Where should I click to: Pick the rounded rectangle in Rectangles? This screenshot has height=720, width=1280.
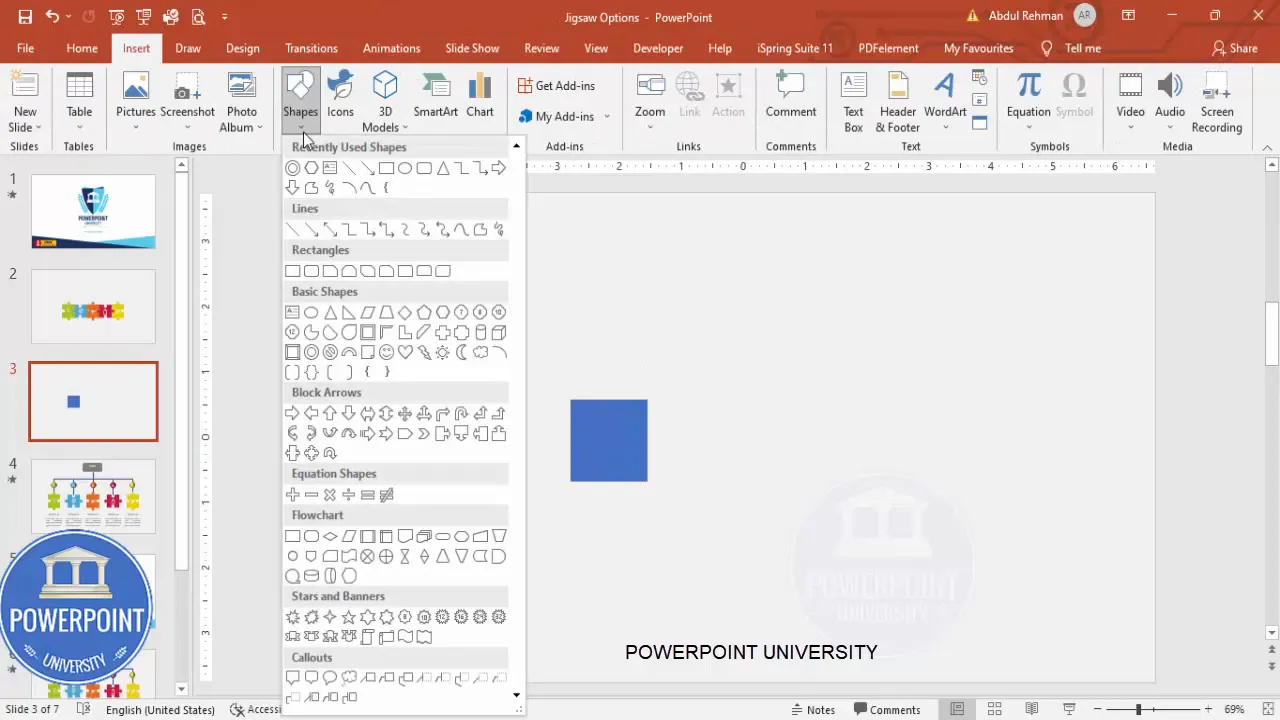click(x=311, y=271)
